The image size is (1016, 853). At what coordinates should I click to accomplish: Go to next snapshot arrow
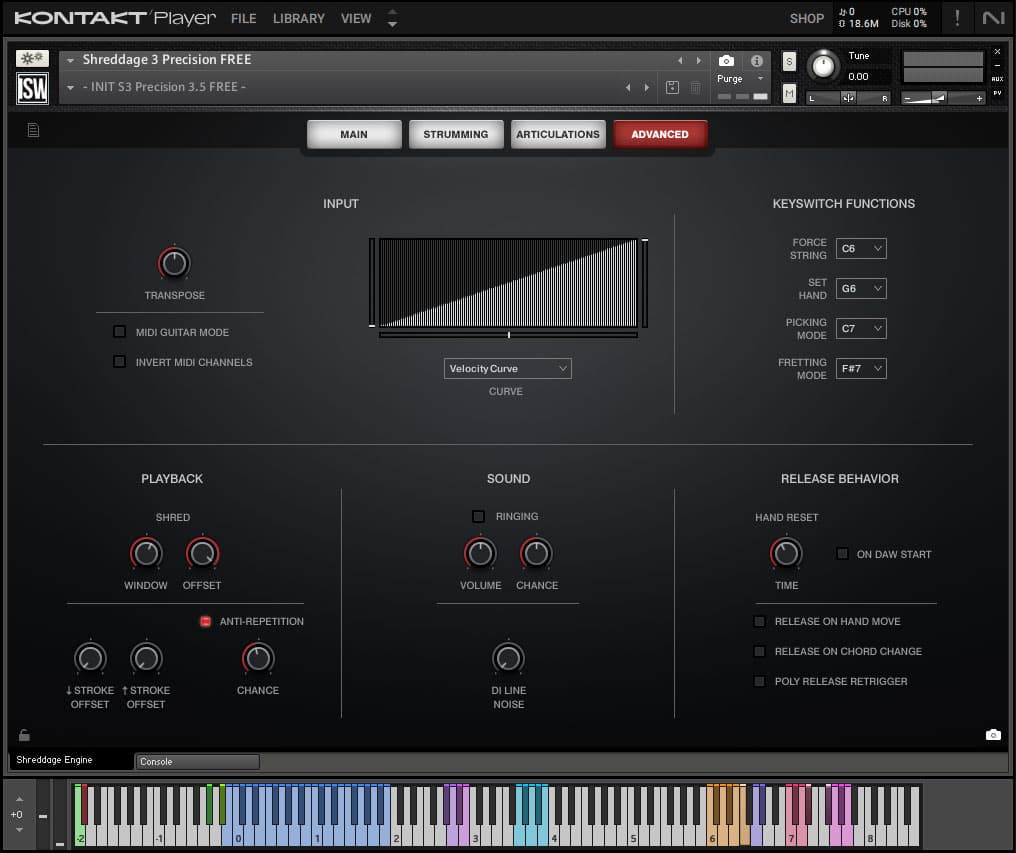coord(647,88)
